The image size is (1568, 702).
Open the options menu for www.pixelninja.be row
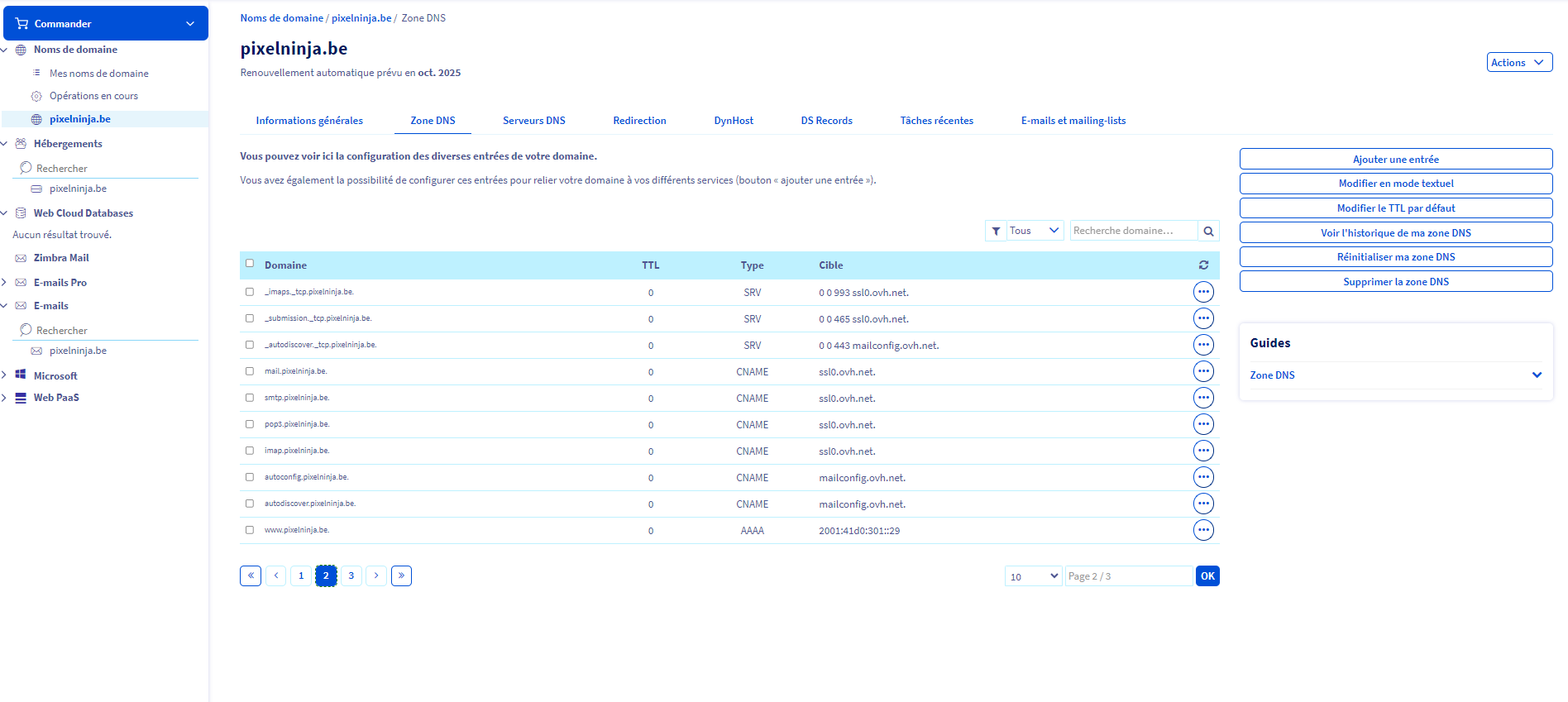tap(1203, 530)
